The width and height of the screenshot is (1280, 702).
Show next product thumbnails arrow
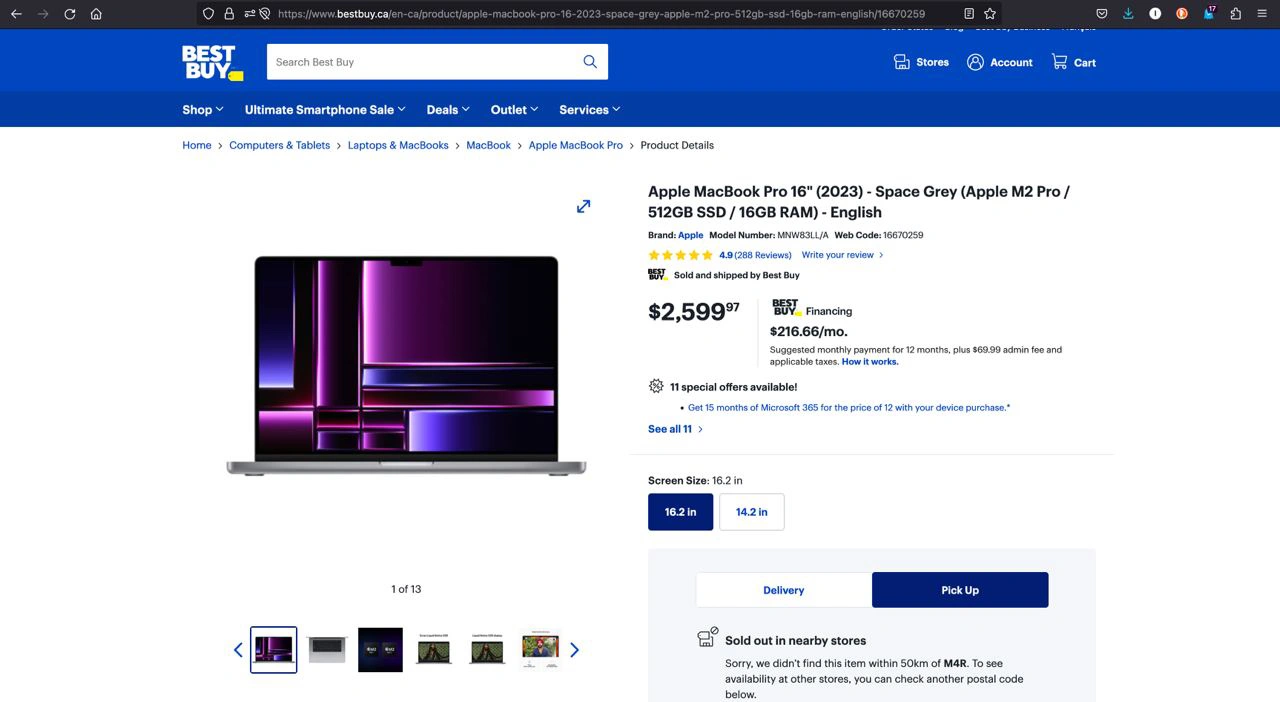(x=574, y=650)
